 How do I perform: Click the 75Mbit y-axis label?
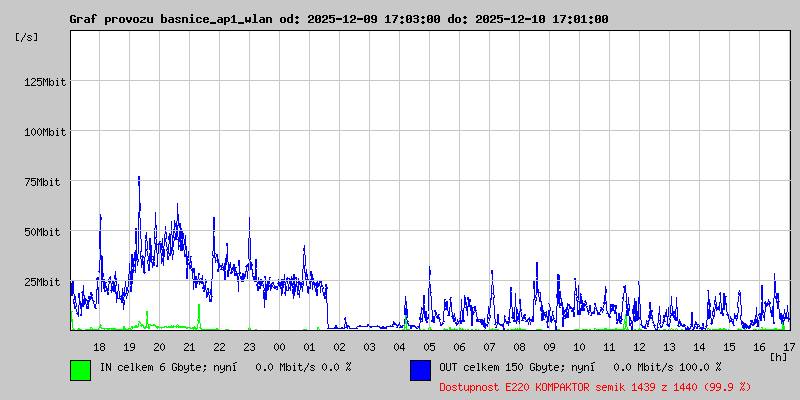(46, 182)
